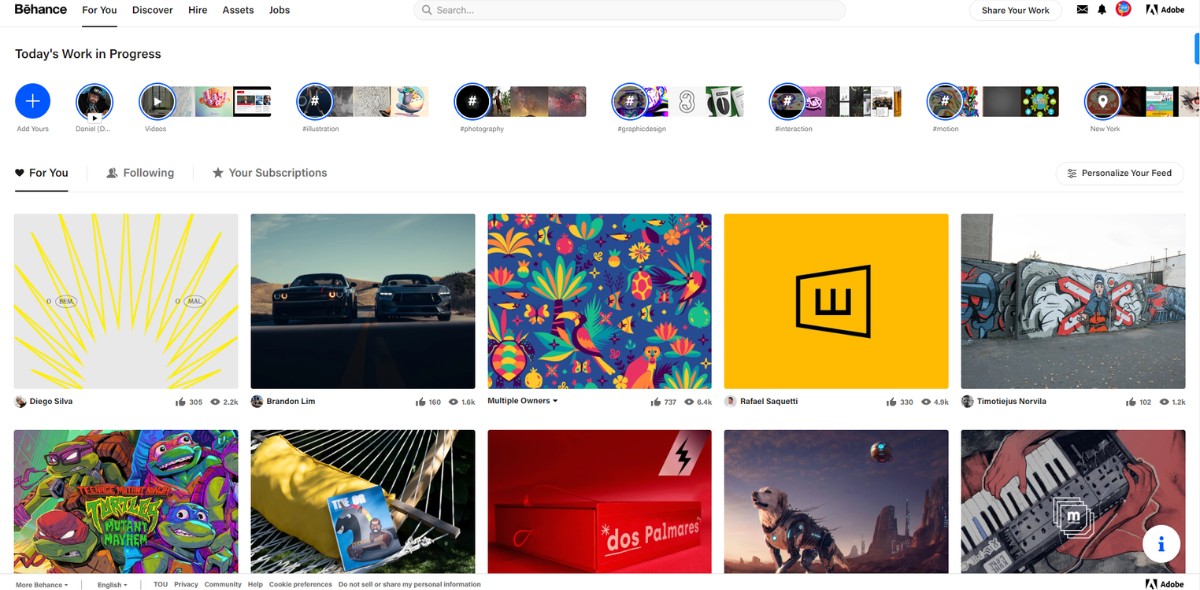Click the Share Your Work button

point(1015,10)
